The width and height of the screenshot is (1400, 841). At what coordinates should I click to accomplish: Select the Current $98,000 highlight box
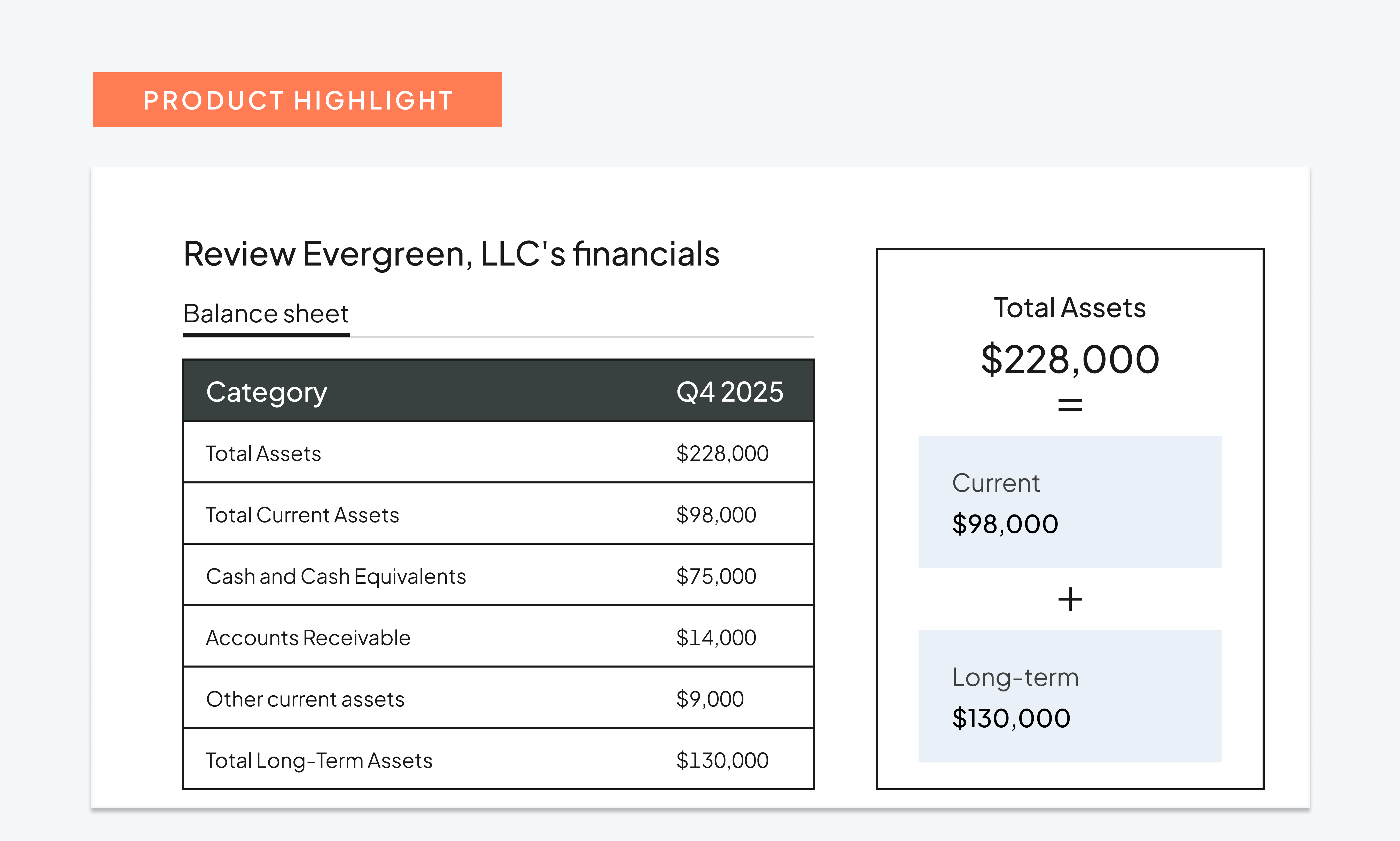tap(1070, 502)
